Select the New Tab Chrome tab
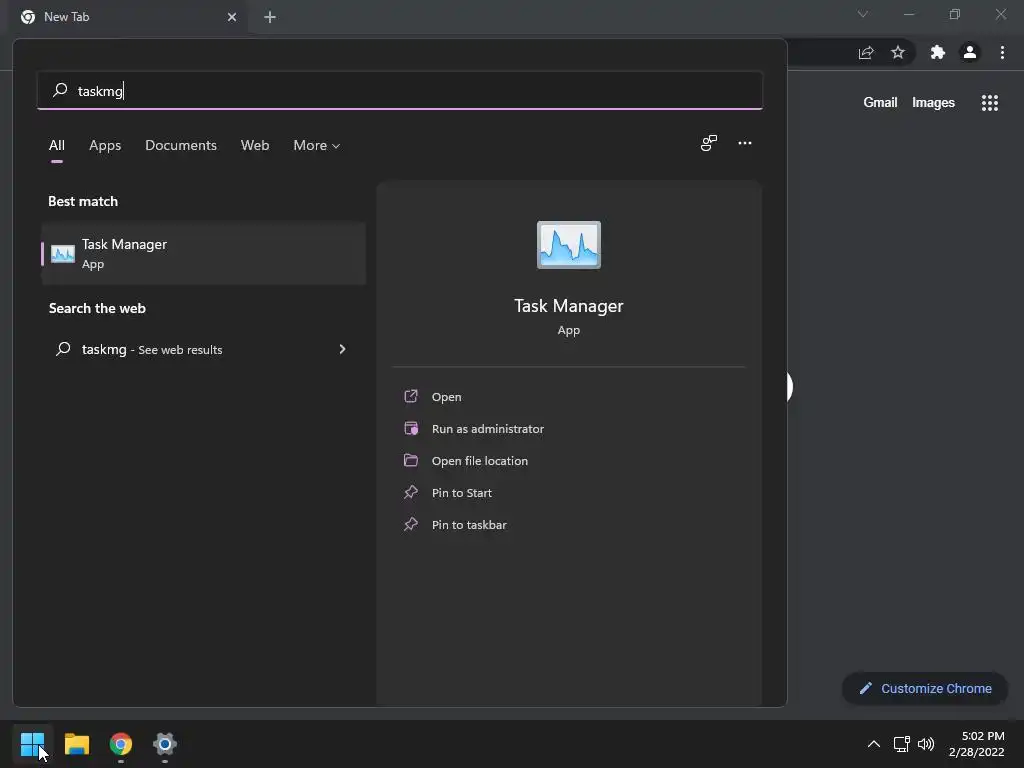 (x=127, y=17)
